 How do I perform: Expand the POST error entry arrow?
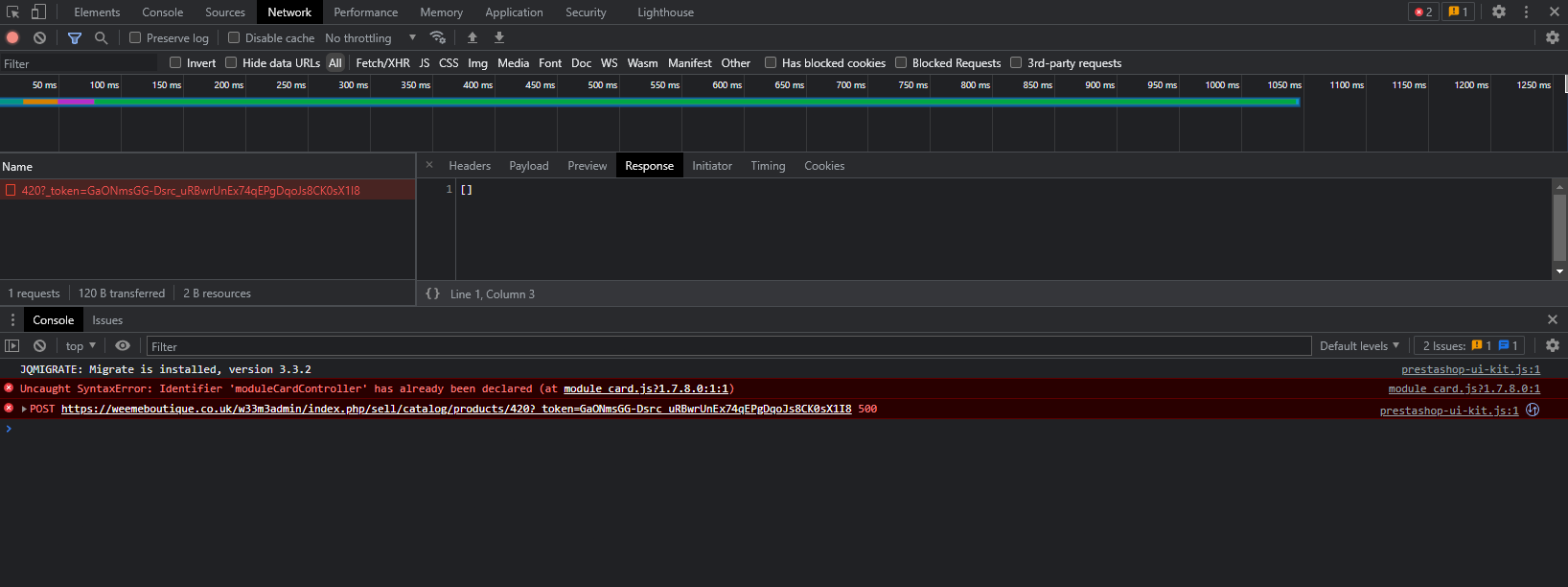(x=24, y=410)
